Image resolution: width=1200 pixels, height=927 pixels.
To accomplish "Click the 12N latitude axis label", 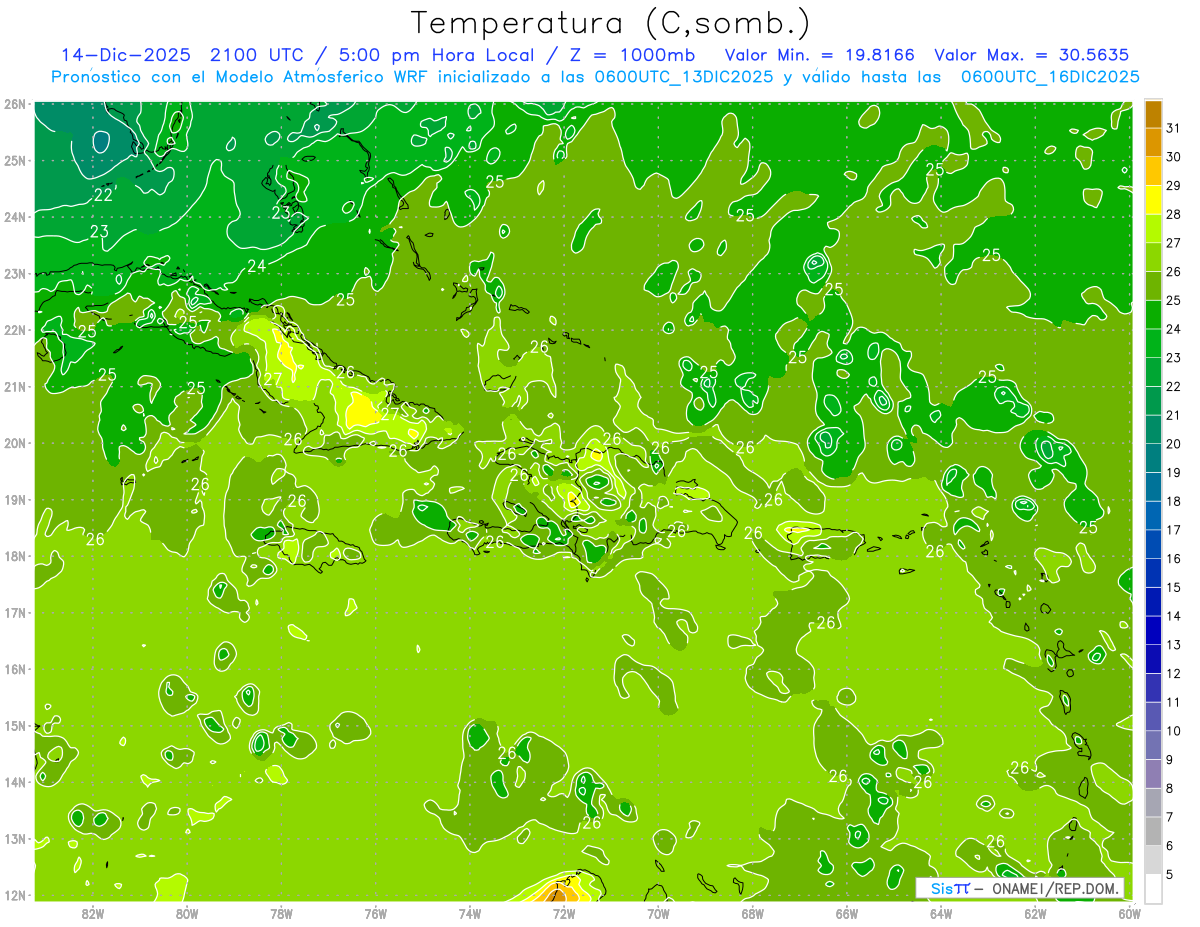I will pyautogui.click(x=14, y=895).
